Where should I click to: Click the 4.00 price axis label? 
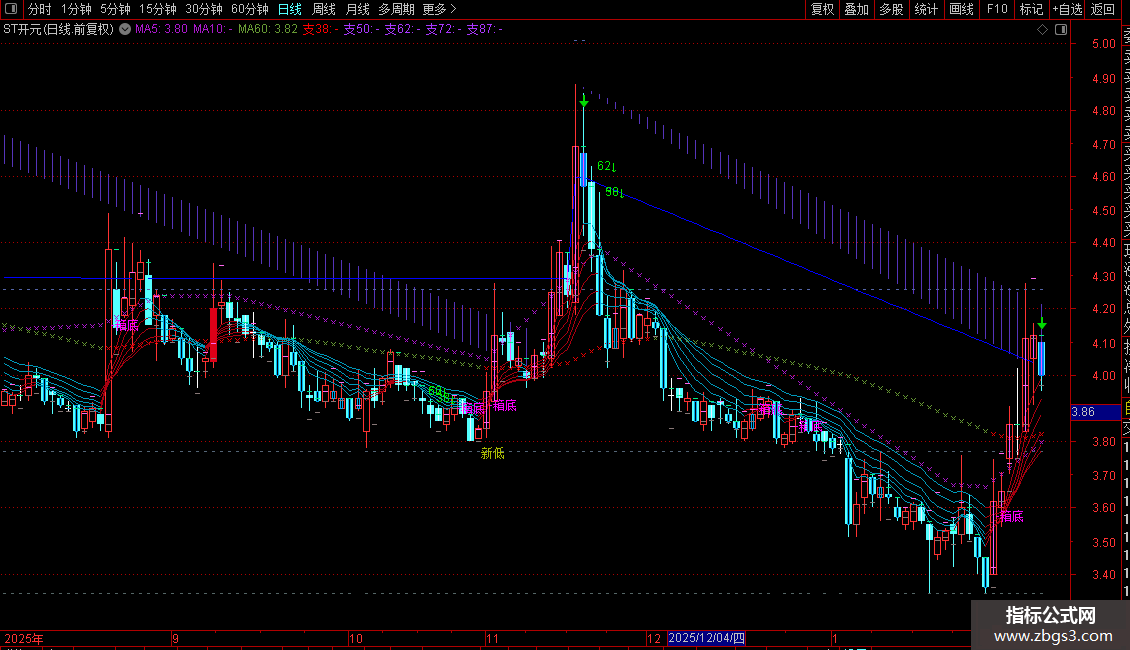[1103, 376]
